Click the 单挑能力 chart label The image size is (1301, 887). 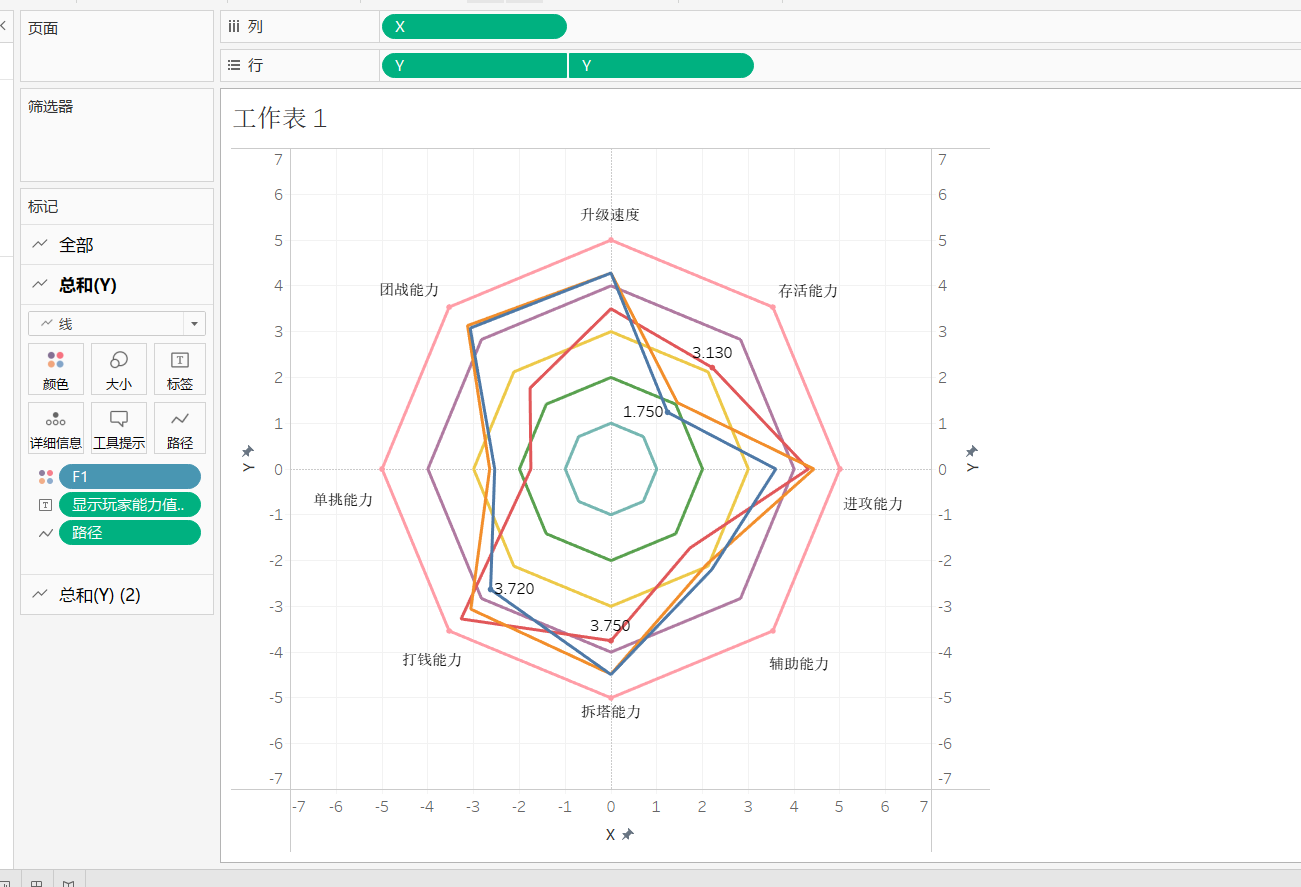tap(343, 498)
